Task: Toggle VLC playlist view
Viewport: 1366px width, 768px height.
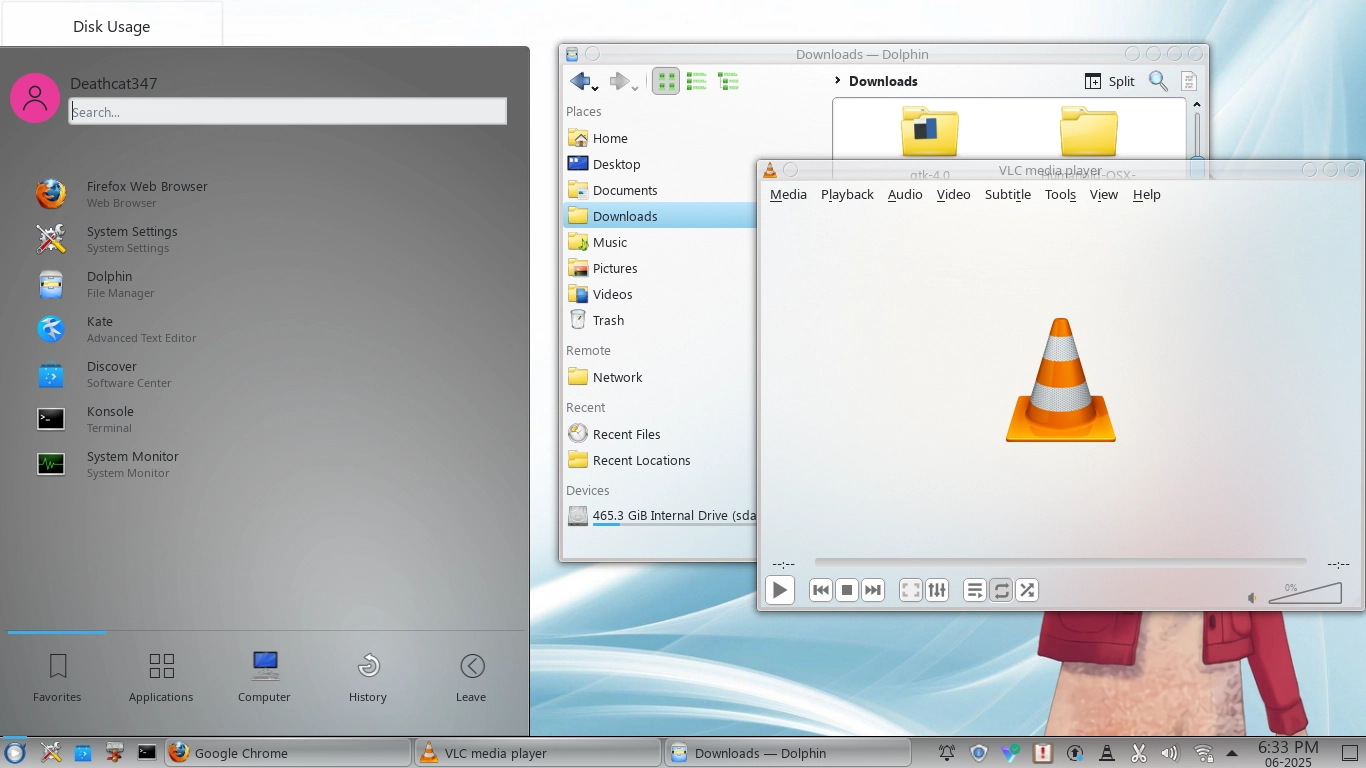Action: [x=974, y=590]
